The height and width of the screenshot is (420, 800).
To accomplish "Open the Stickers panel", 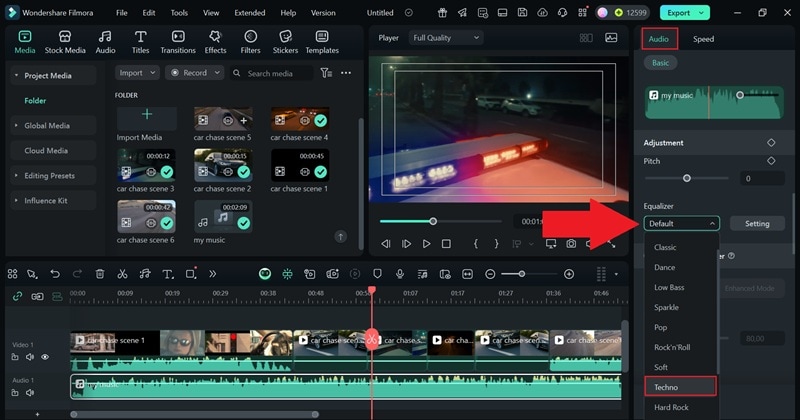I will tap(285, 41).
